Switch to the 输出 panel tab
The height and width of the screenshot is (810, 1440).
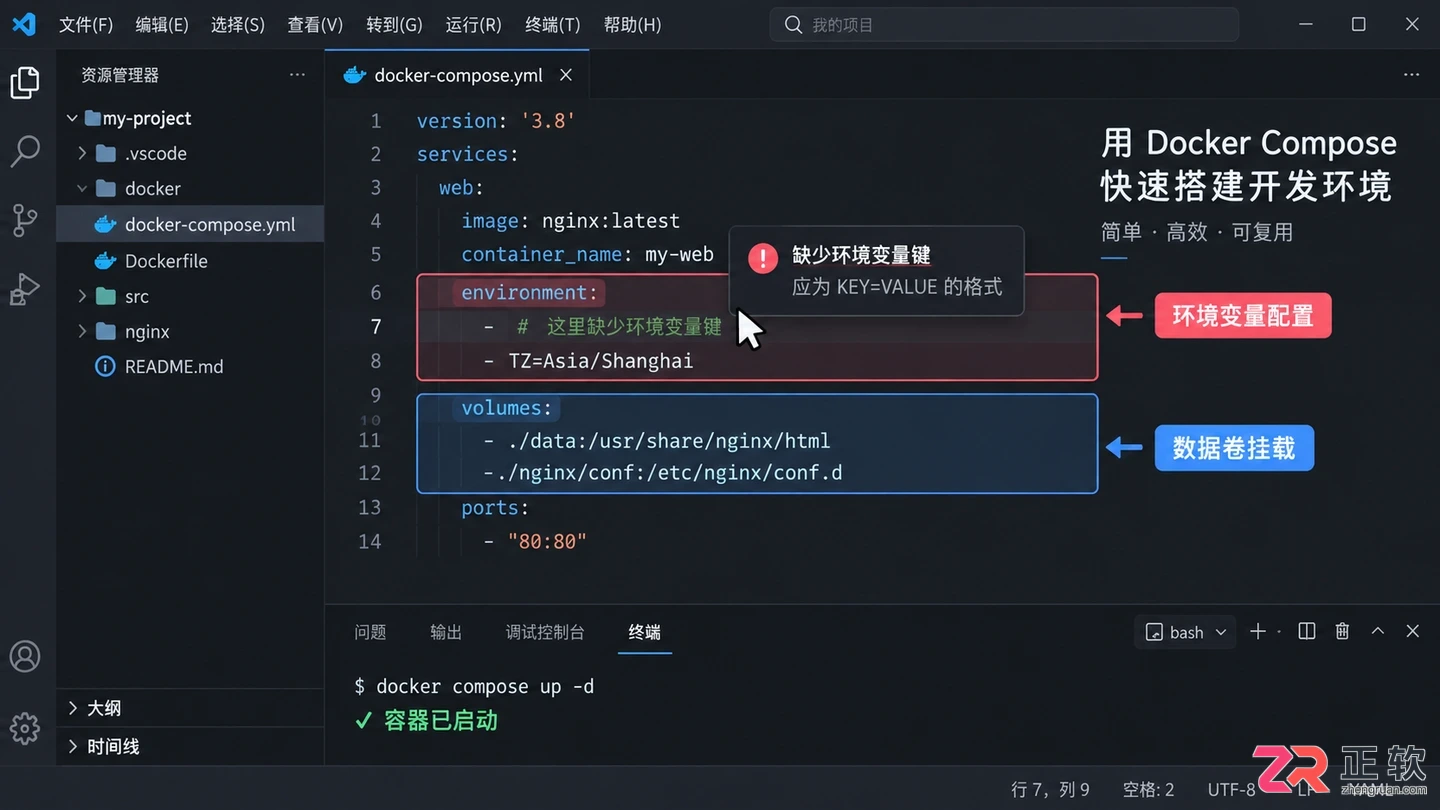[x=446, y=632]
